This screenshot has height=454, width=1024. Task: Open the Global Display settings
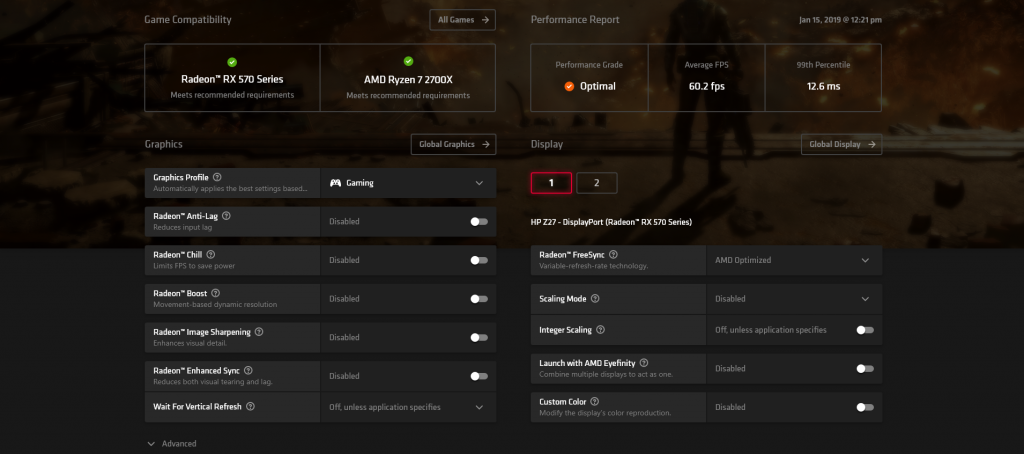tap(841, 144)
